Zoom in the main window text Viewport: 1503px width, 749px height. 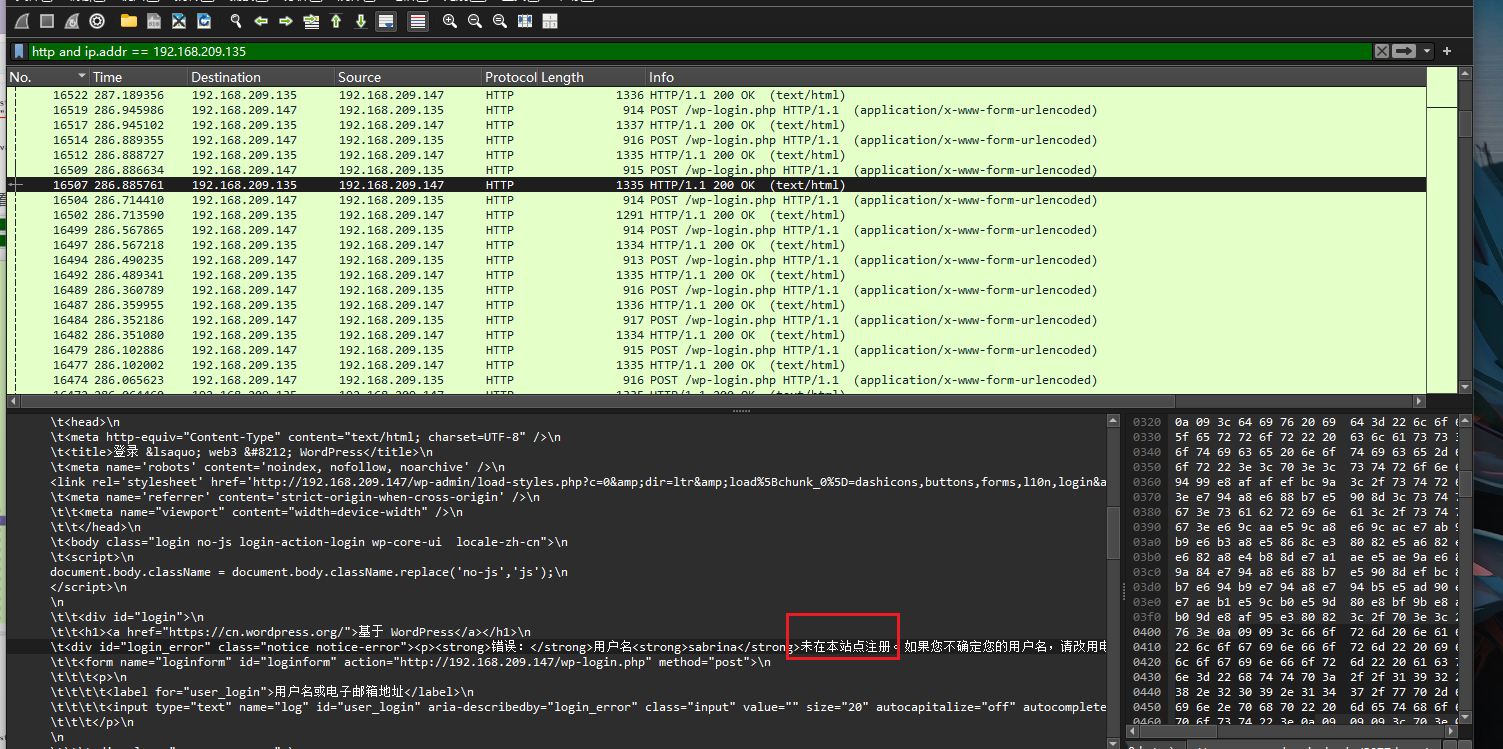(450, 21)
